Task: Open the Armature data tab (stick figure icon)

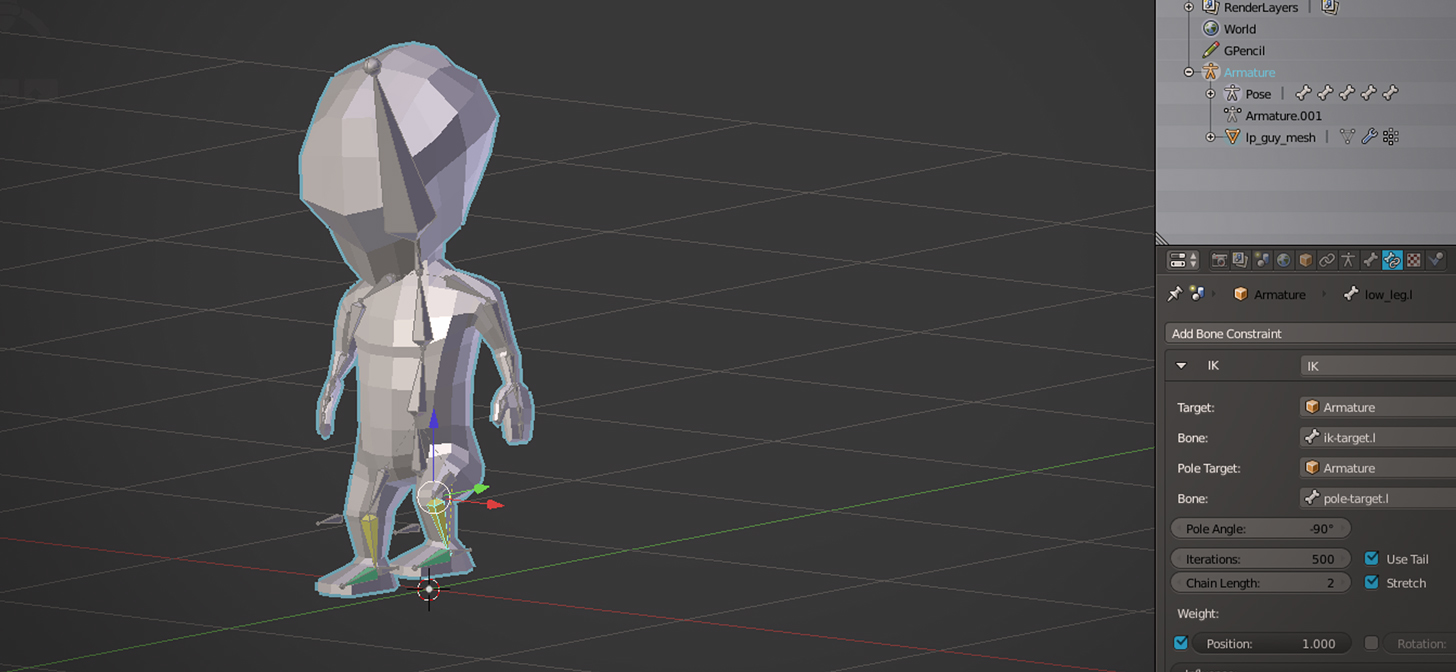Action: [1349, 260]
